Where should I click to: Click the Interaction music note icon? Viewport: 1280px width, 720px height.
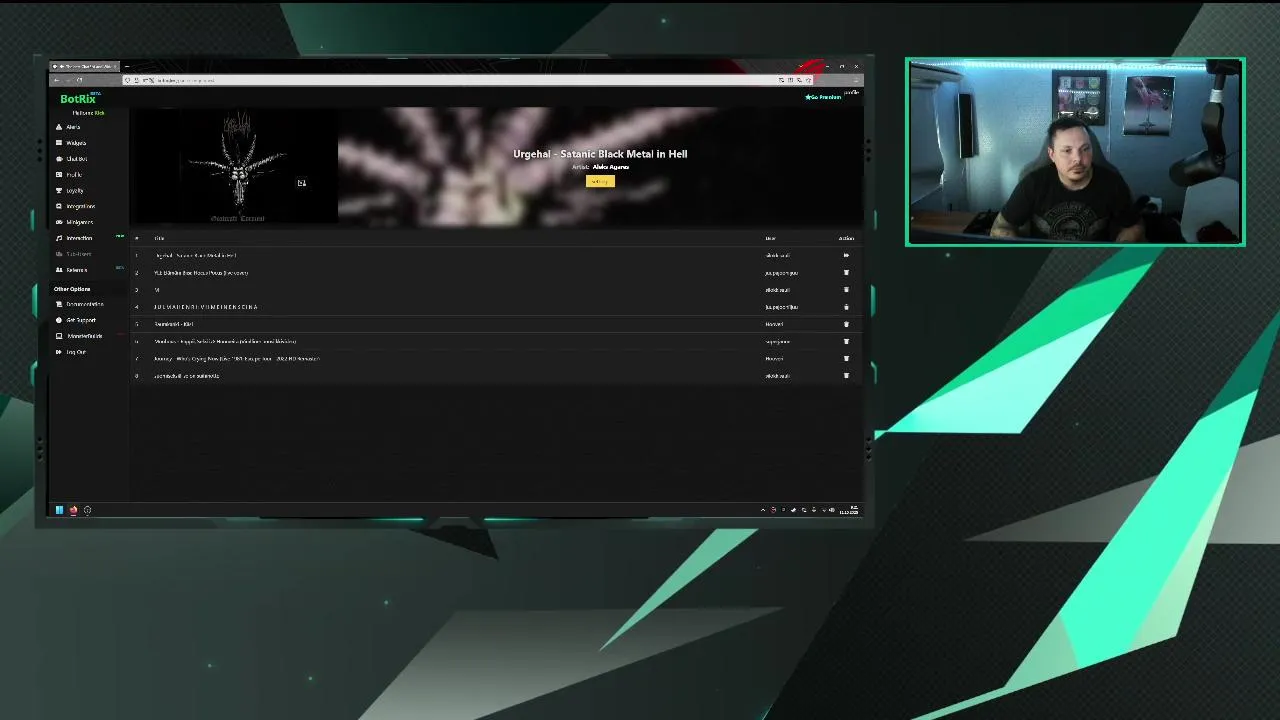pos(59,238)
